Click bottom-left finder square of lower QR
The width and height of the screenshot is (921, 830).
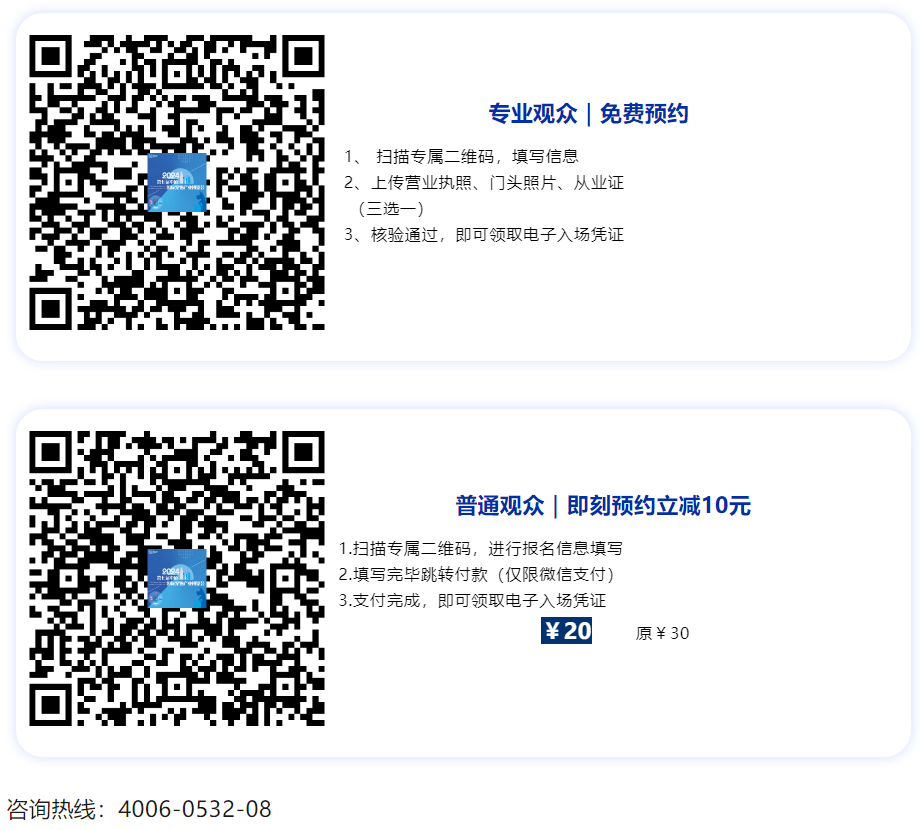click(51, 705)
